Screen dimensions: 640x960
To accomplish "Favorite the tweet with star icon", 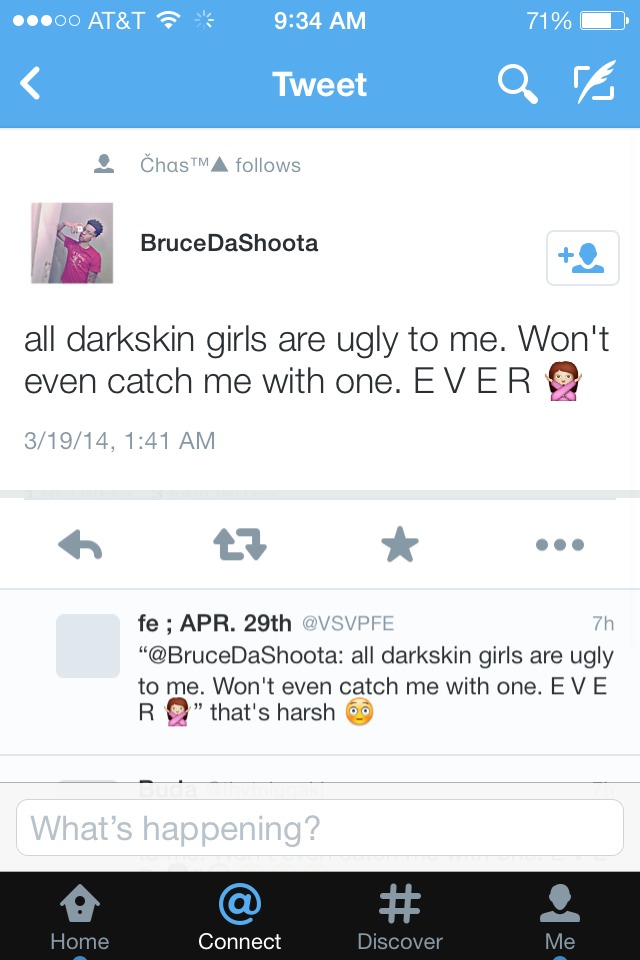I will (399, 544).
